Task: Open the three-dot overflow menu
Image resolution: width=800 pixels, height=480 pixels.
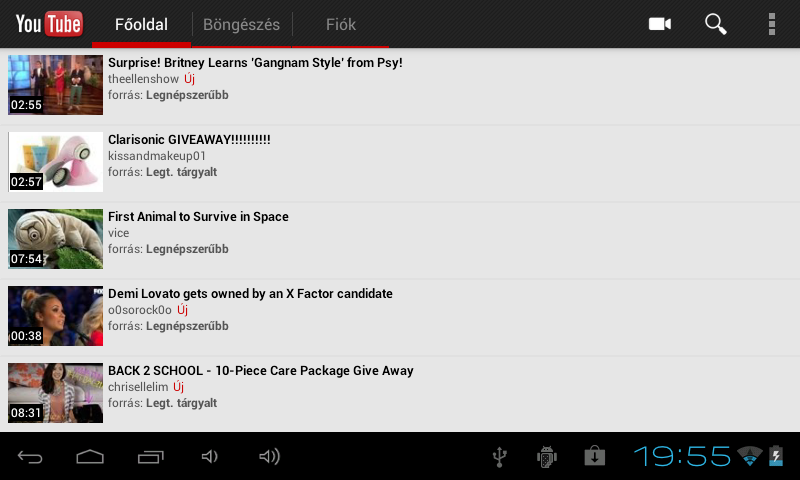Action: click(x=771, y=24)
